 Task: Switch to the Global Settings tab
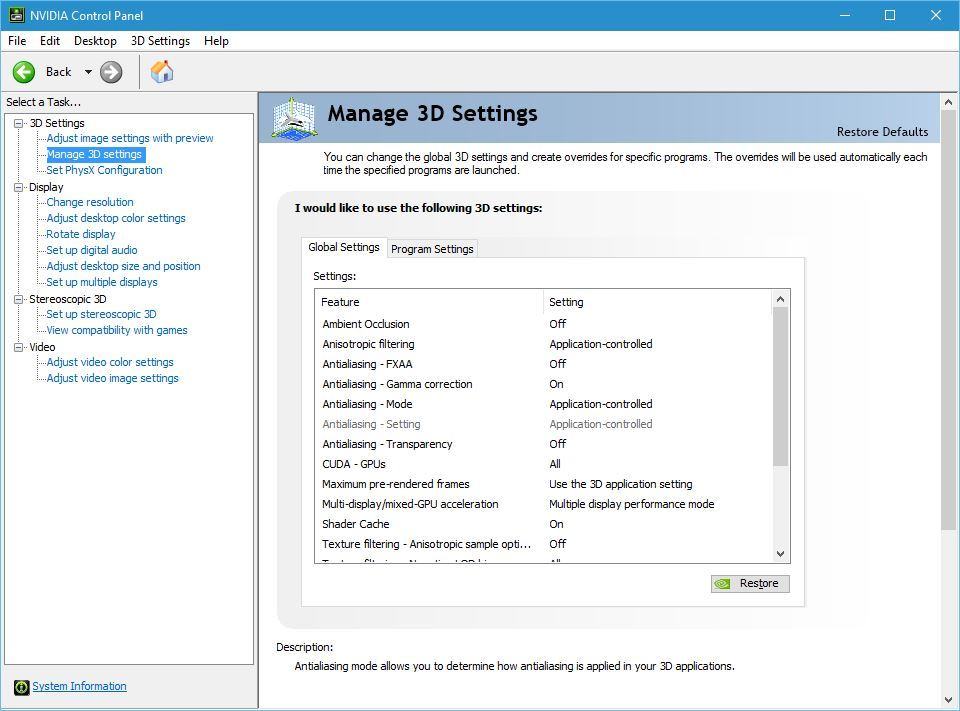click(343, 247)
